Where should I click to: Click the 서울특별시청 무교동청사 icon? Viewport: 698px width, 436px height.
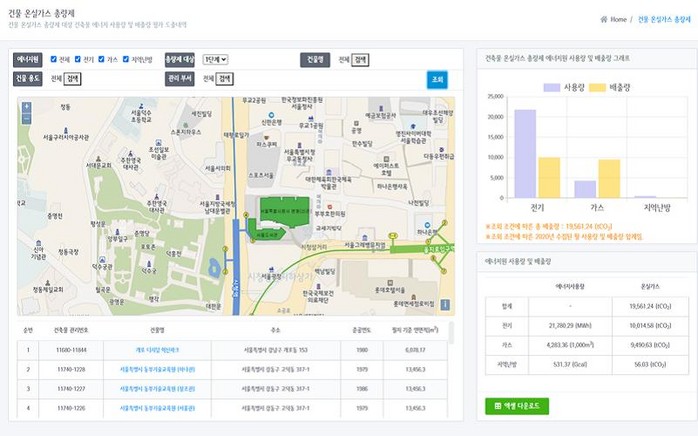coord(299,145)
